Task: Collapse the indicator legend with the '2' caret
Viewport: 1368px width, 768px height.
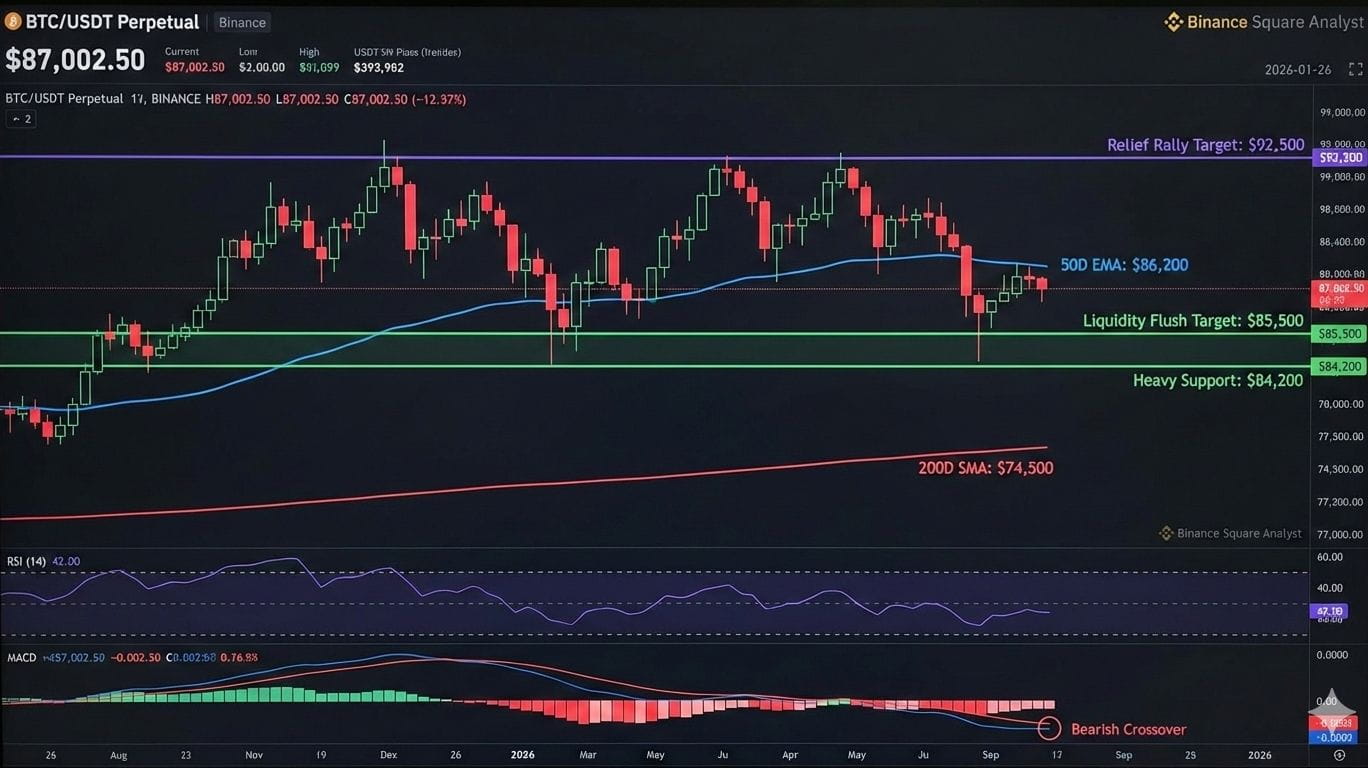Action: 21,119
